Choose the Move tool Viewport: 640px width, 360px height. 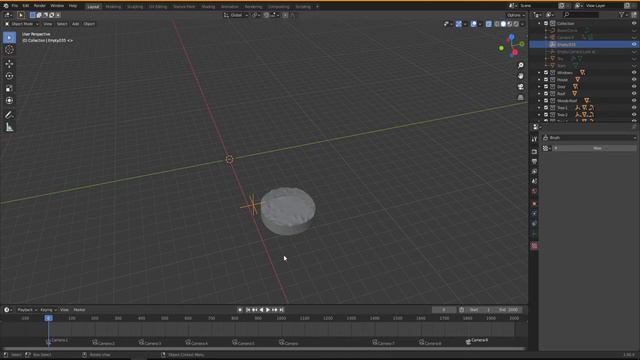coord(9,64)
